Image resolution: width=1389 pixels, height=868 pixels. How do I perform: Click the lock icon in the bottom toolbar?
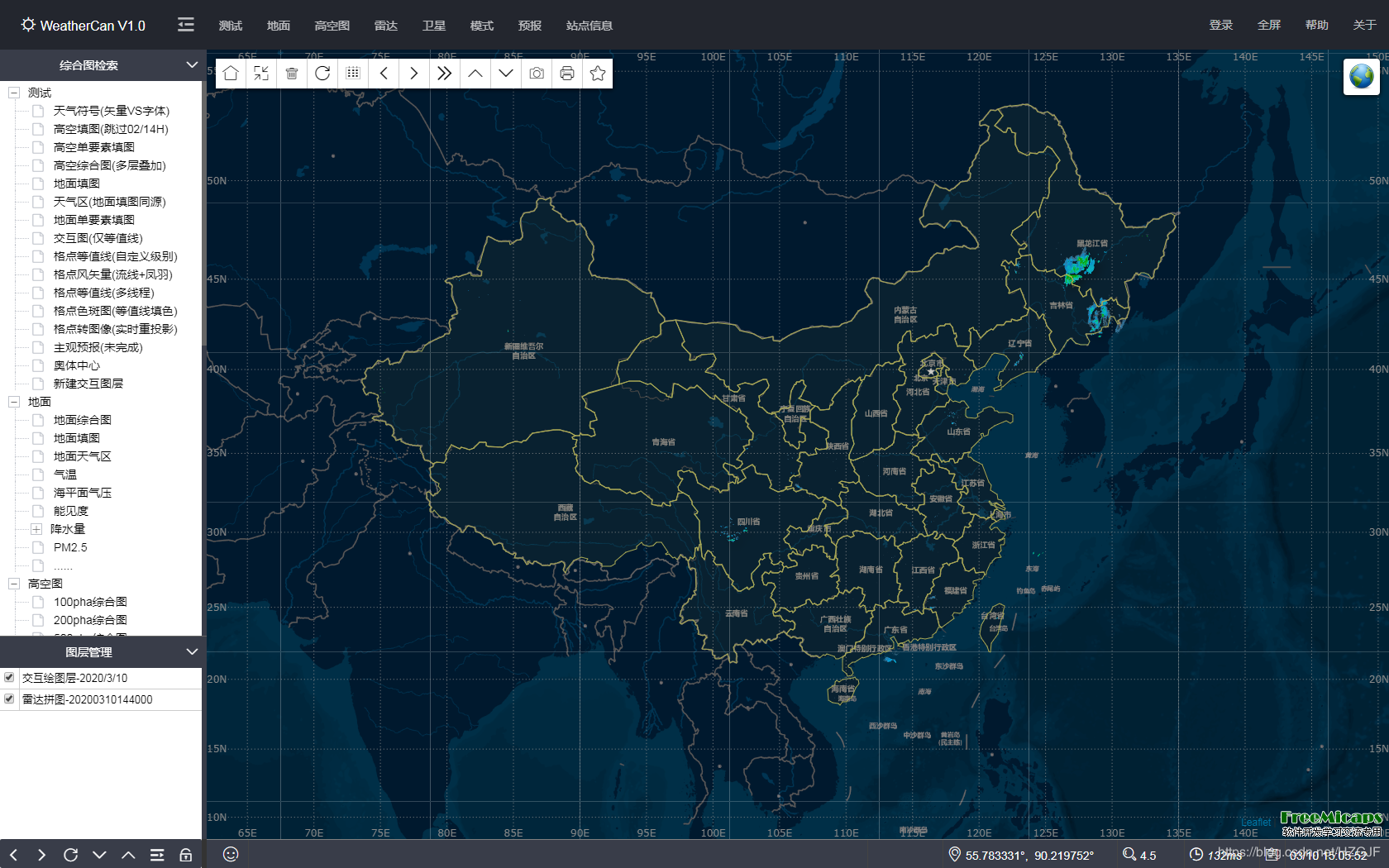185,854
